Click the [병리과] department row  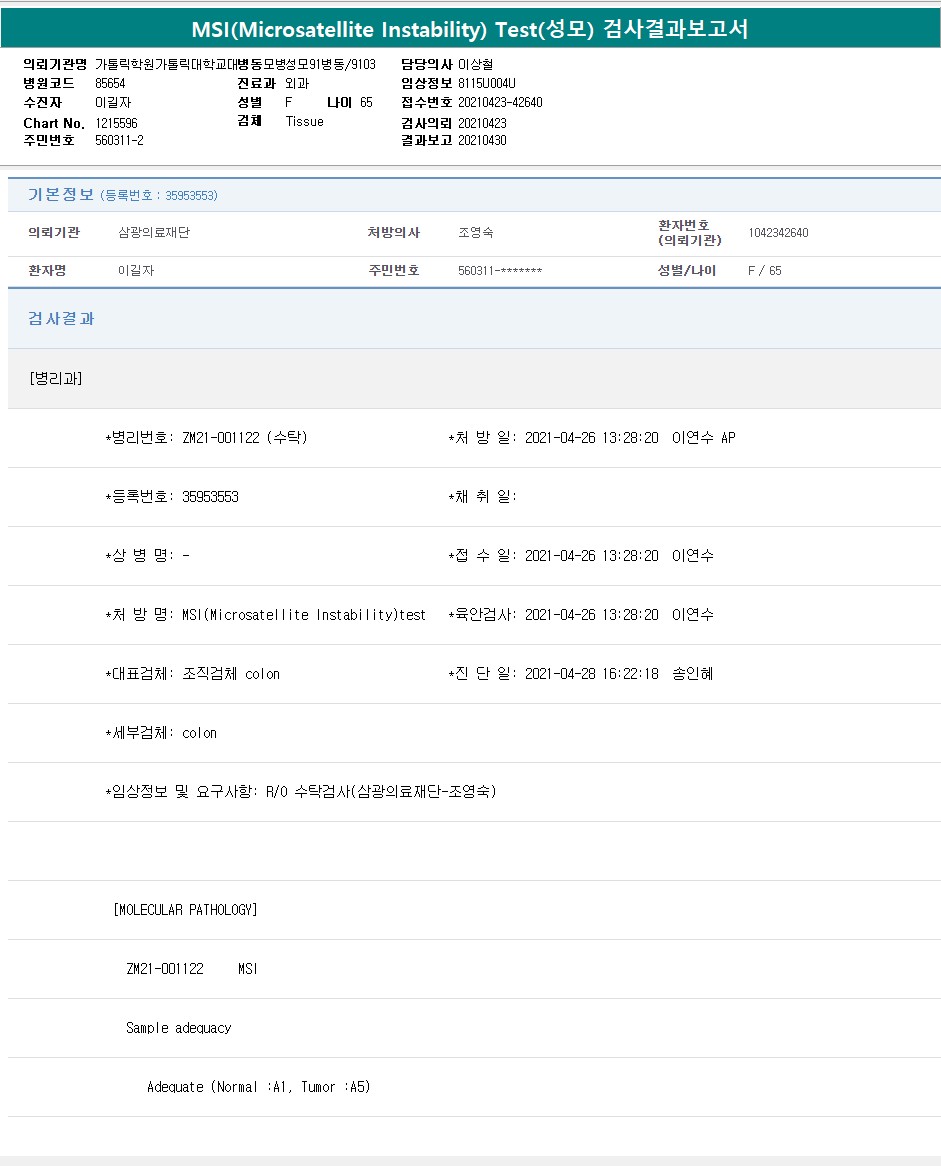(x=56, y=379)
